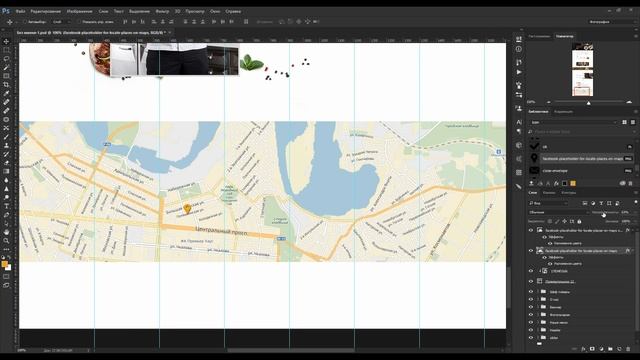Expand the third folder group in layers
Screen dimensions: 640x360
click(x=538, y=307)
